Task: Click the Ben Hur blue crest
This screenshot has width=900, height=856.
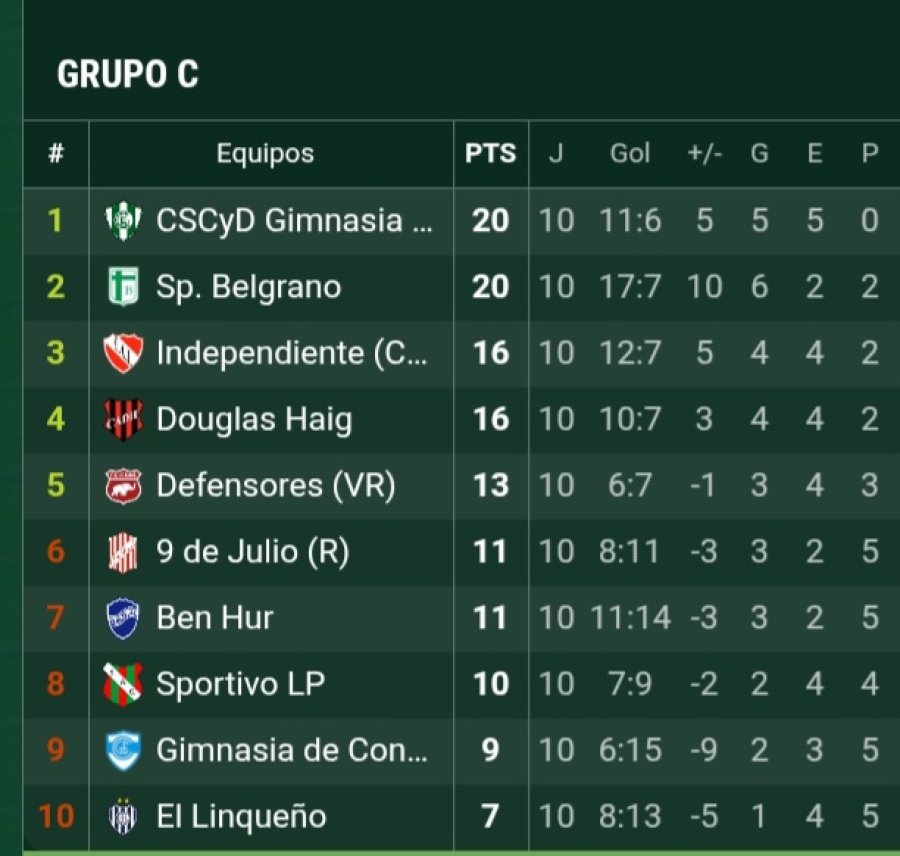Action: pyautogui.click(x=123, y=618)
